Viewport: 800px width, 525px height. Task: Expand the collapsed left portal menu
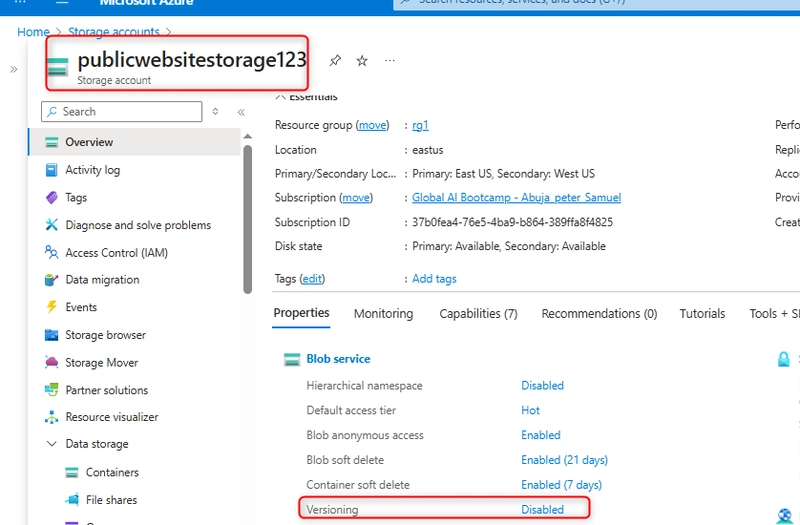(x=14, y=69)
